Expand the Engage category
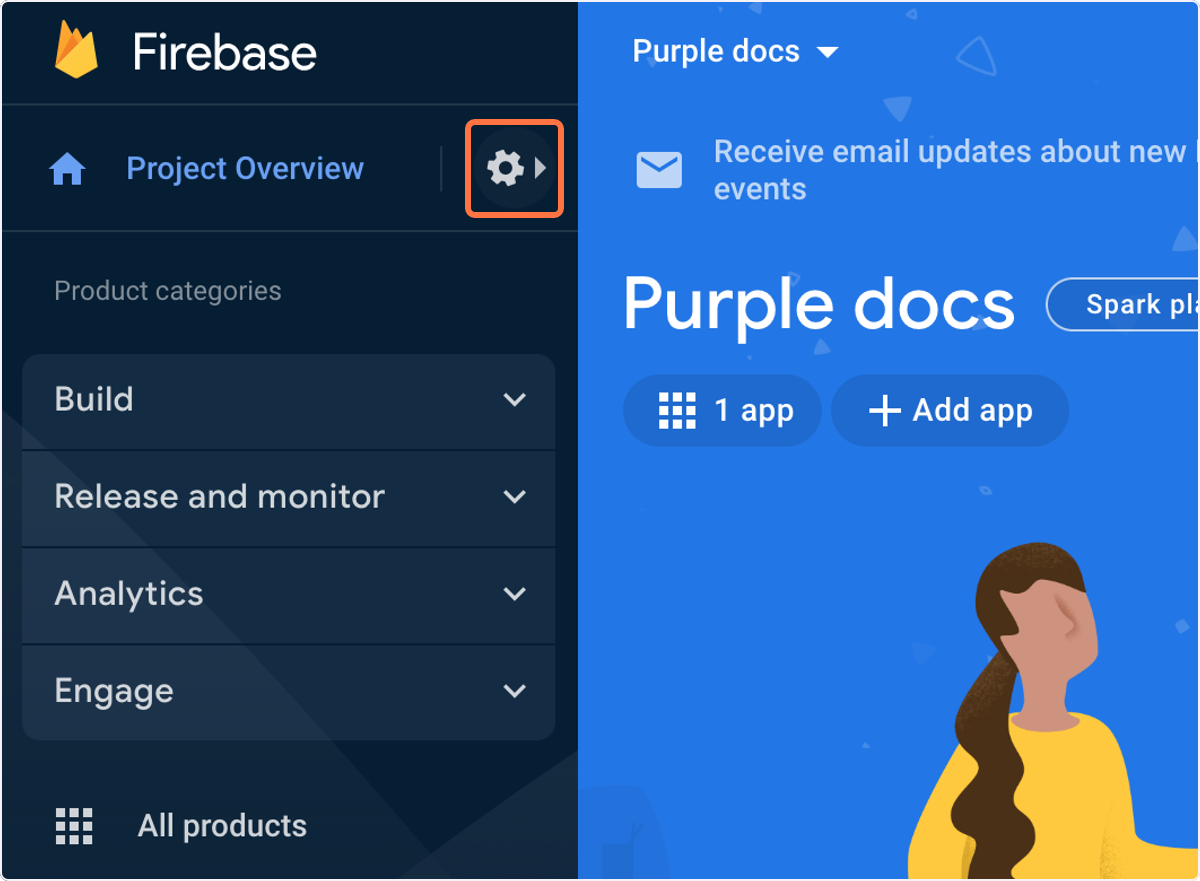This screenshot has height=881, width=1200. (288, 691)
